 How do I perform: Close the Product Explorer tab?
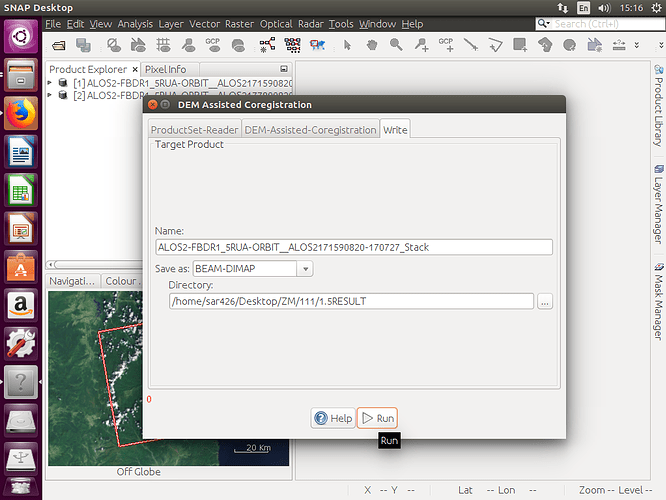coord(135,69)
